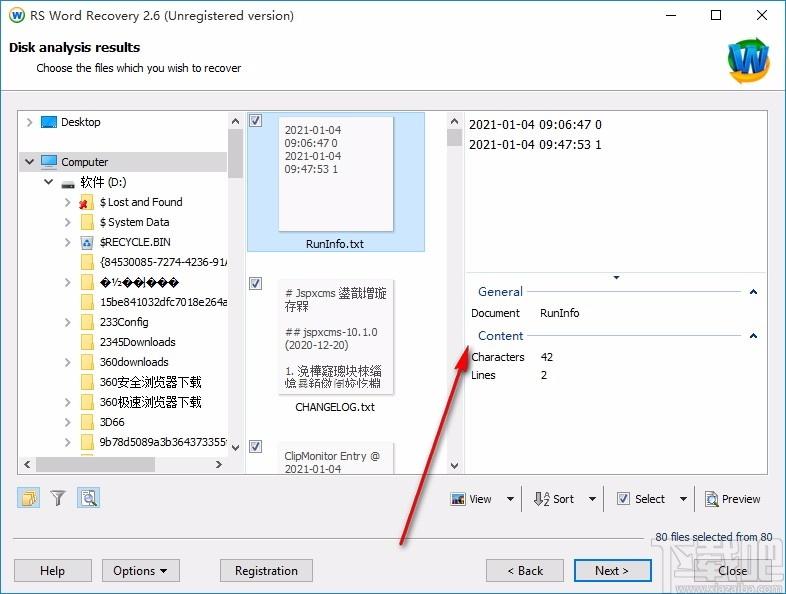Click the folder tree vertical scrollbar thumb
Screen dimensions: 786x594
235,153
